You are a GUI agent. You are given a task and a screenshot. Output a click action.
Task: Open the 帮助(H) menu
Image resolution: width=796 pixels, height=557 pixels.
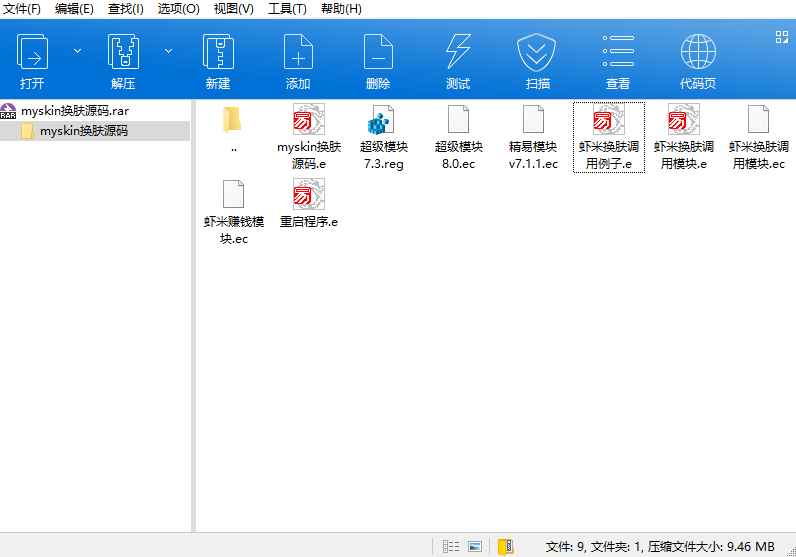[x=341, y=9]
